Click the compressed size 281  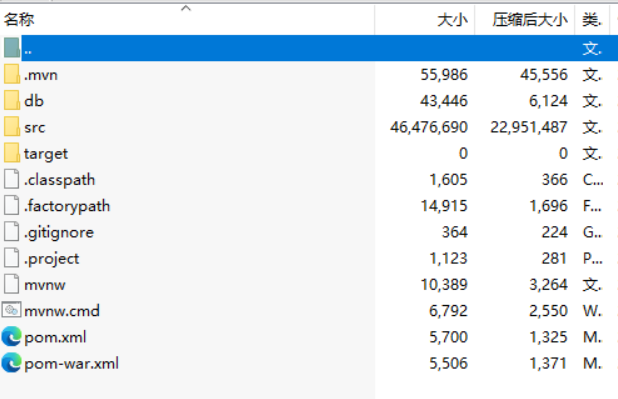(x=555, y=259)
